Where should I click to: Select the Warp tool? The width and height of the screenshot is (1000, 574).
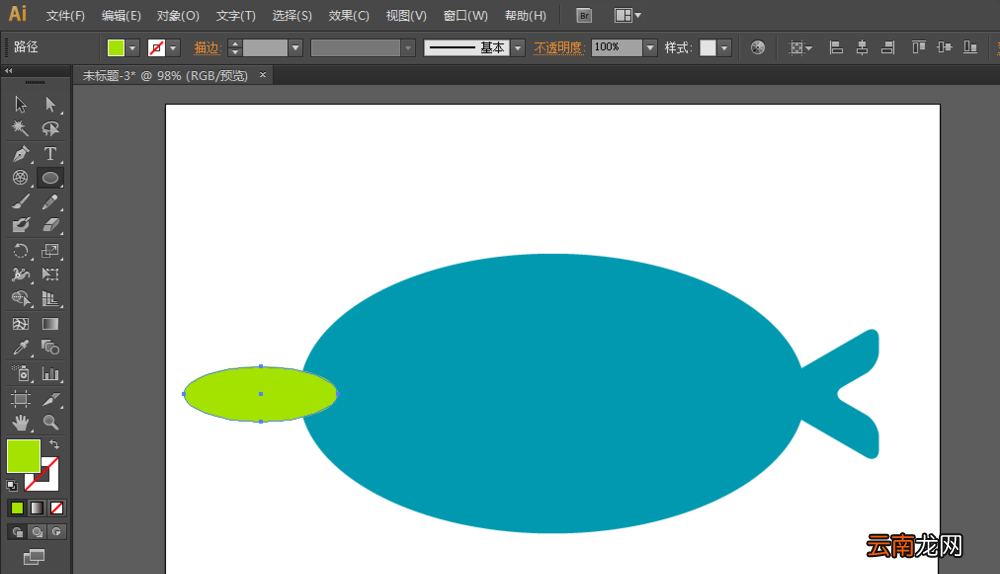point(20,275)
